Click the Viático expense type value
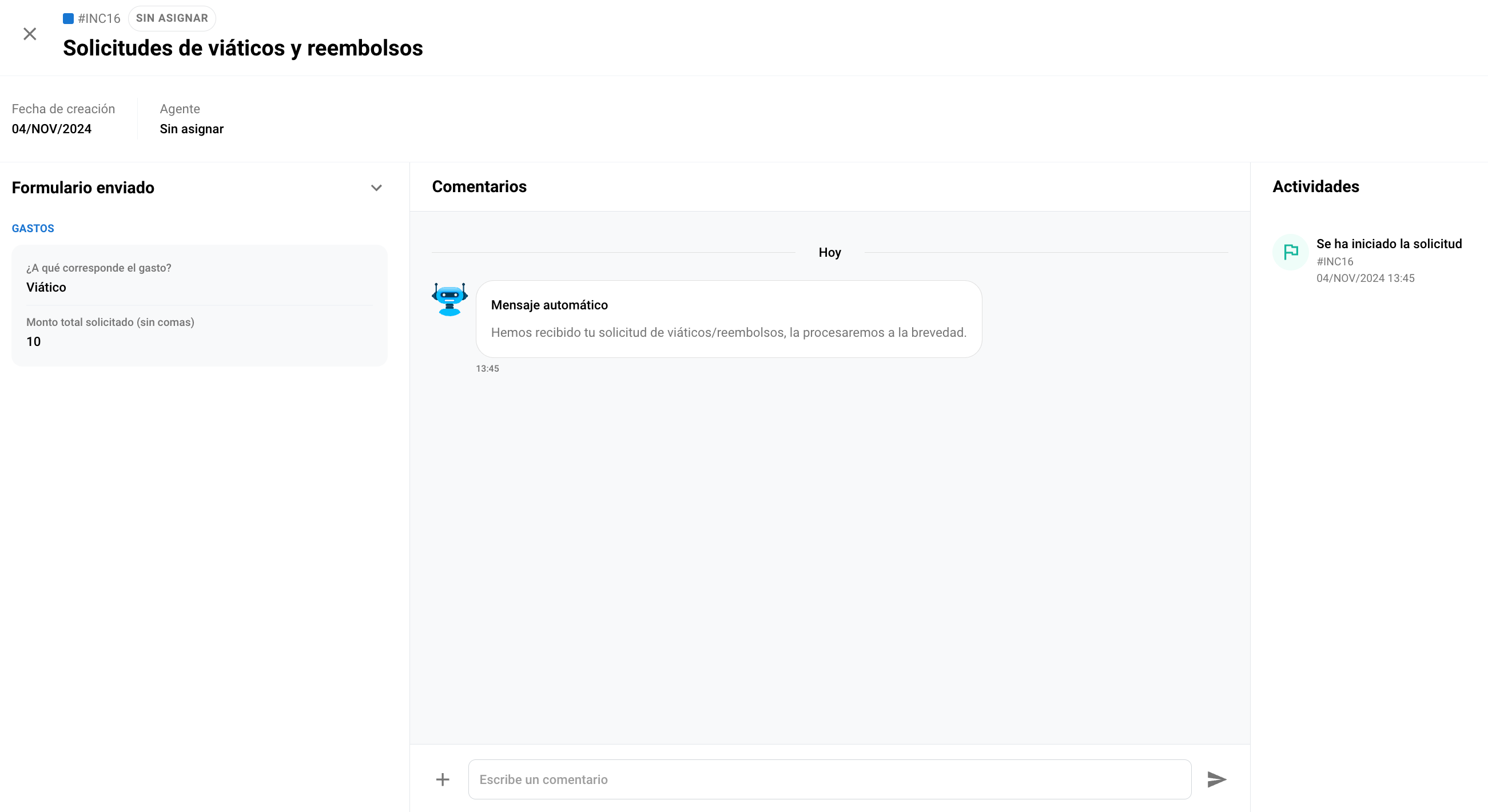 (46, 287)
